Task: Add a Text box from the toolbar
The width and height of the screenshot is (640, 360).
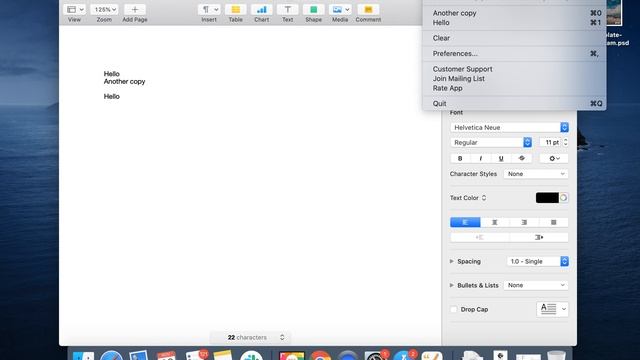Action: pos(288,9)
